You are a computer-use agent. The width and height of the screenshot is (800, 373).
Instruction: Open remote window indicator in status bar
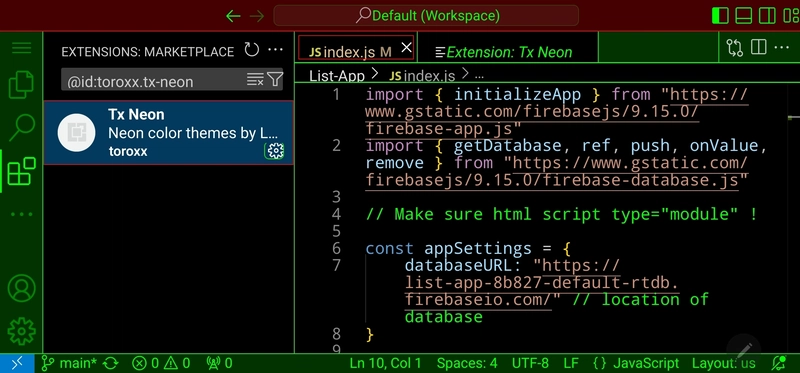pyautogui.click(x=17, y=363)
